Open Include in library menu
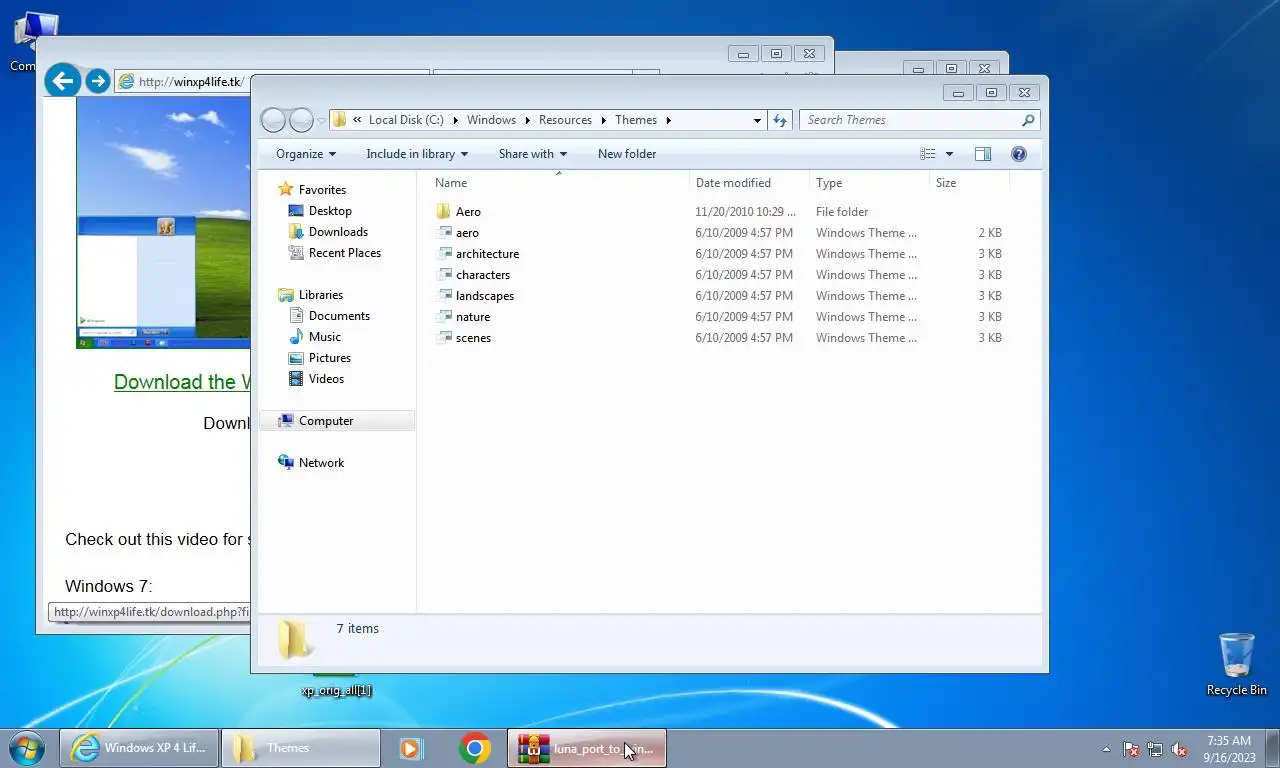This screenshot has width=1280, height=768. pos(417,154)
